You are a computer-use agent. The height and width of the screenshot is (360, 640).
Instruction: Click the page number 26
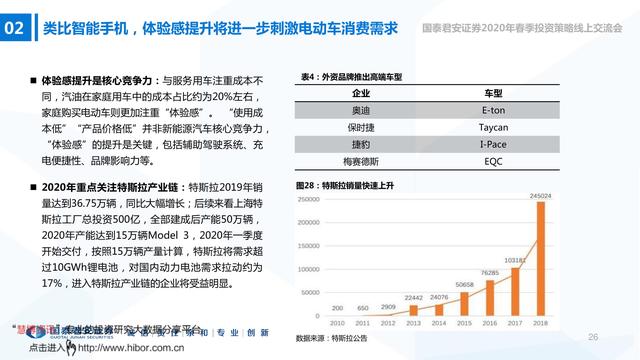coord(593,337)
